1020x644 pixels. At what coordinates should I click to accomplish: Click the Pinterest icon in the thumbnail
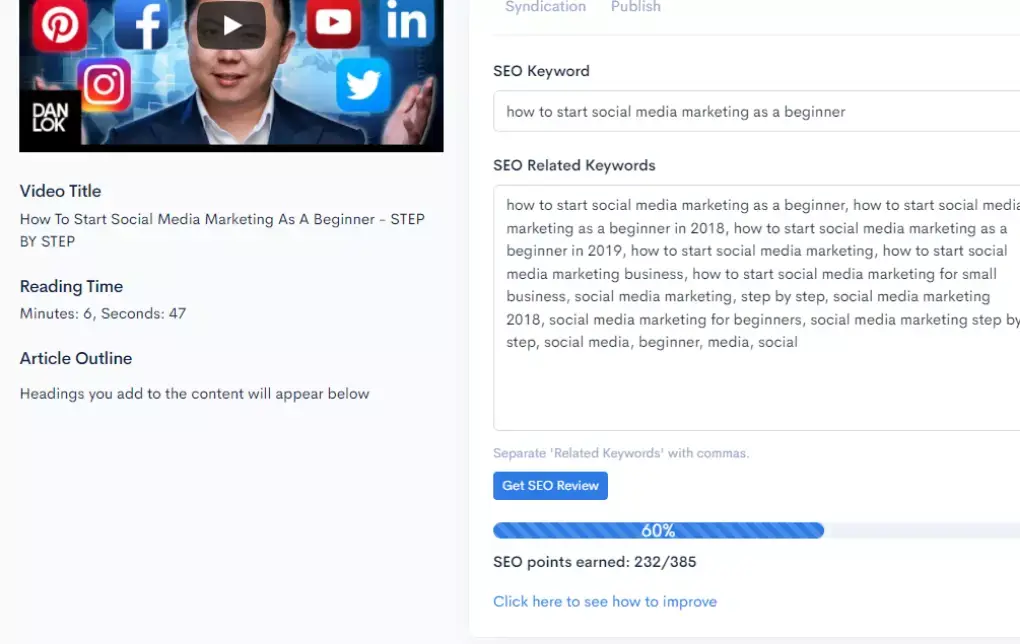point(59,25)
